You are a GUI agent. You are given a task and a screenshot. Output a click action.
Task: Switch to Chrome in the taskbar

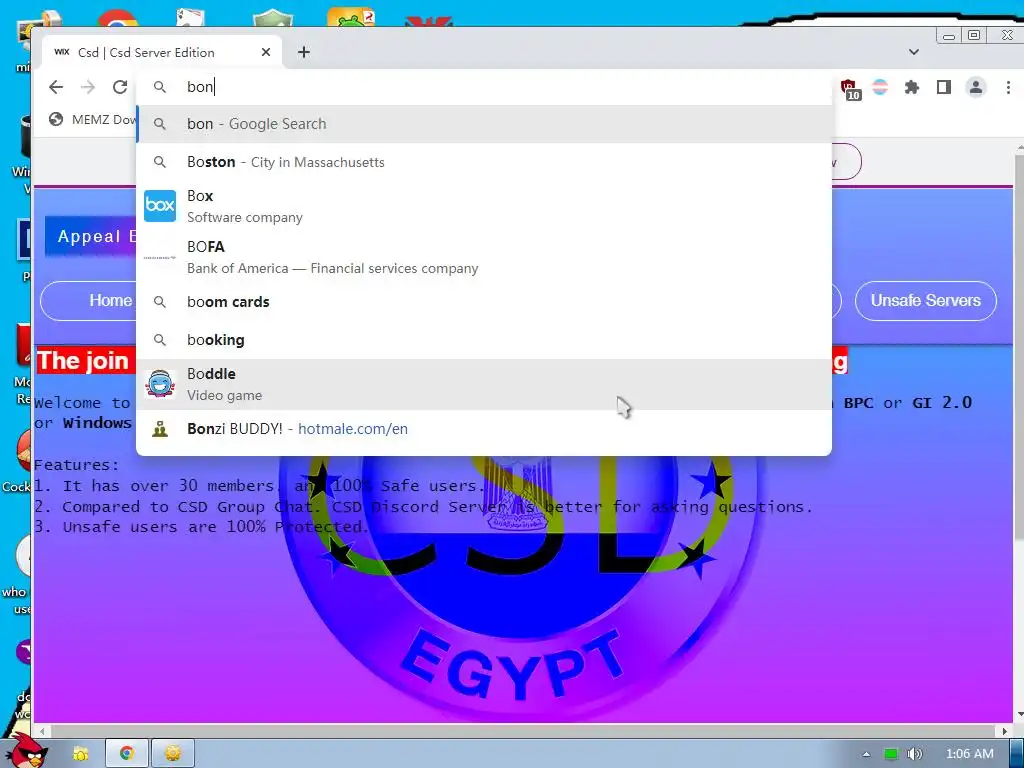click(x=126, y=754)
